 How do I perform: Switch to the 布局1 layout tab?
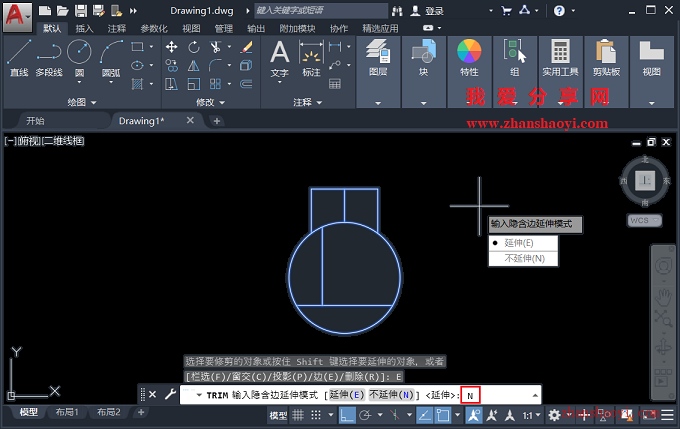pos(67,412)
